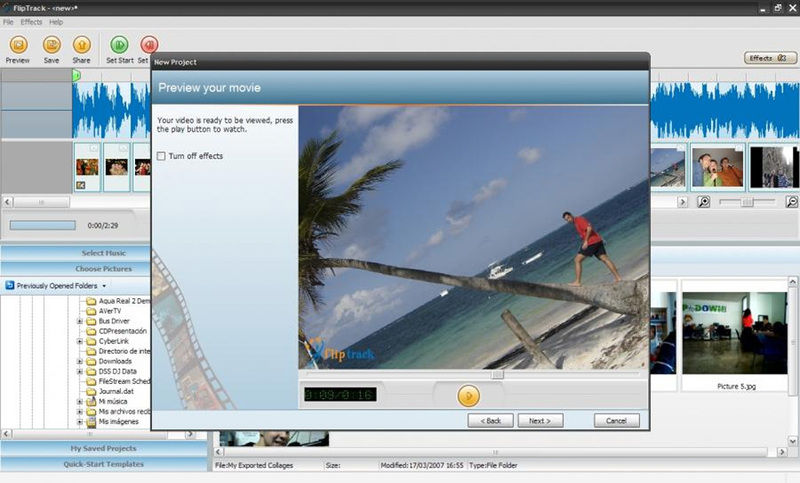Viewport: 800px width, 483px height.
Task: Click the Mi música folder icon
Action: 91,401
